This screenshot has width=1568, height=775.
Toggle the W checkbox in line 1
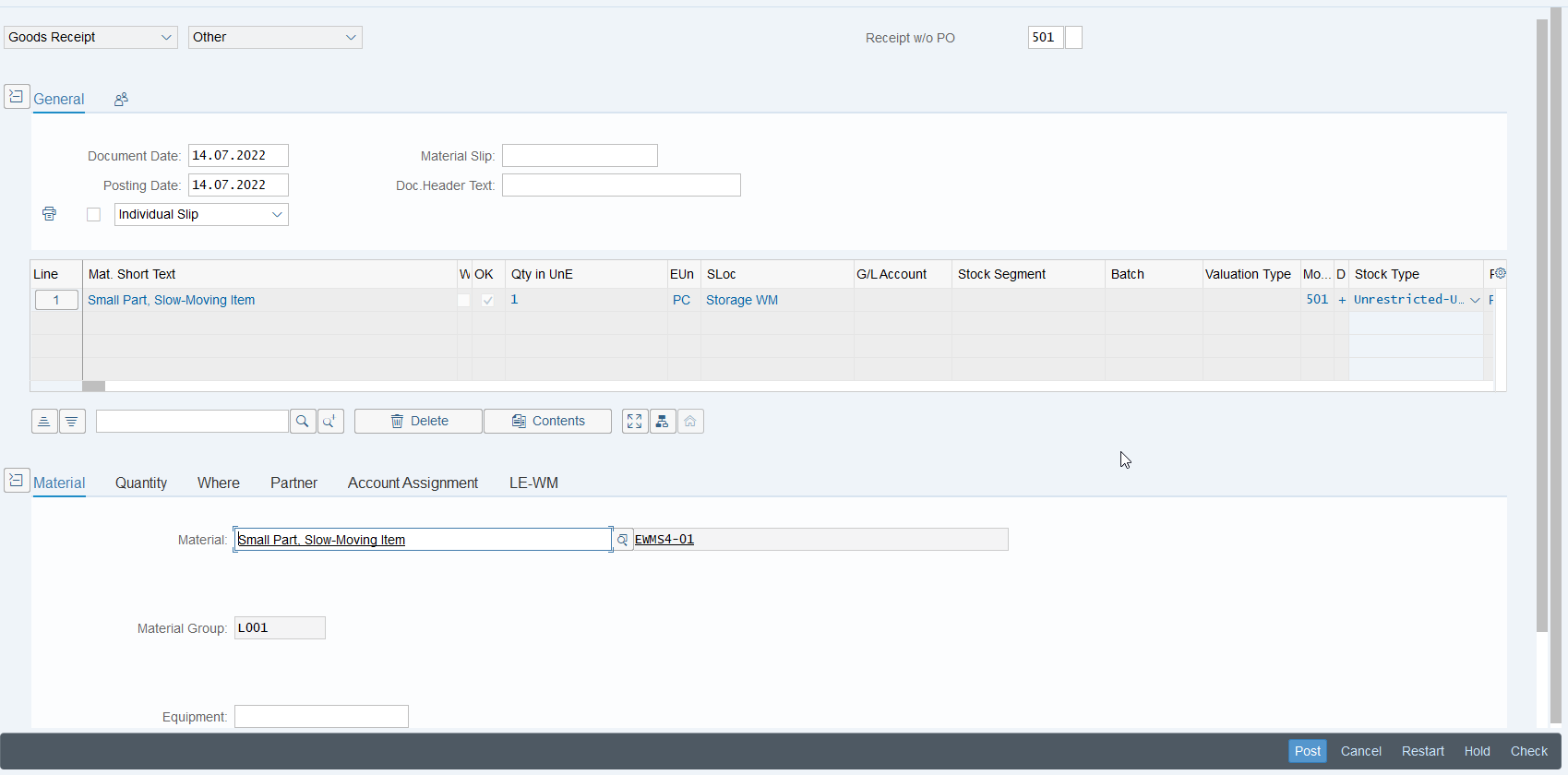click(x=464, y=300)
